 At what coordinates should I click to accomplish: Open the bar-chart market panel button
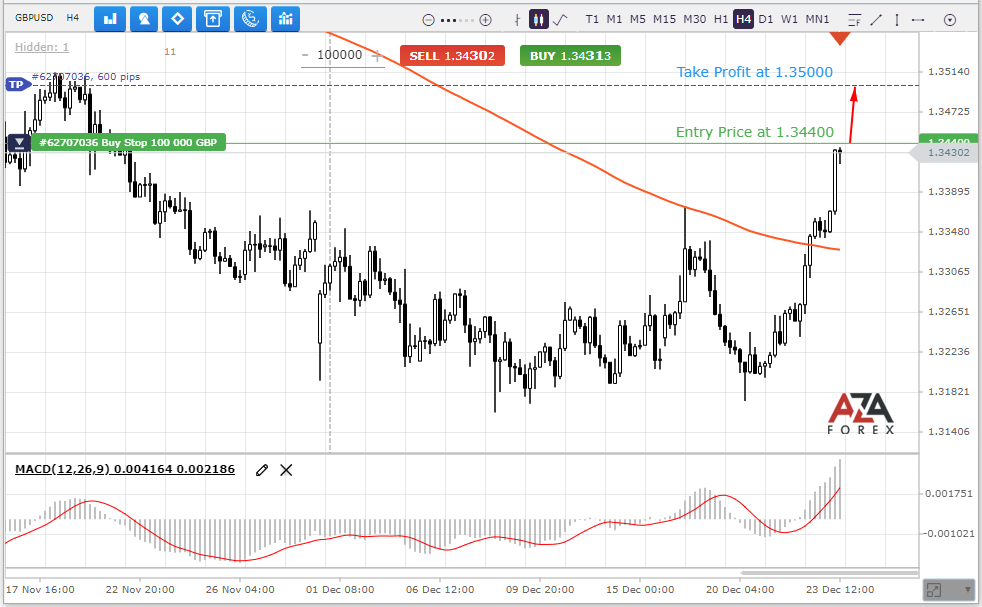pos(110,19)
